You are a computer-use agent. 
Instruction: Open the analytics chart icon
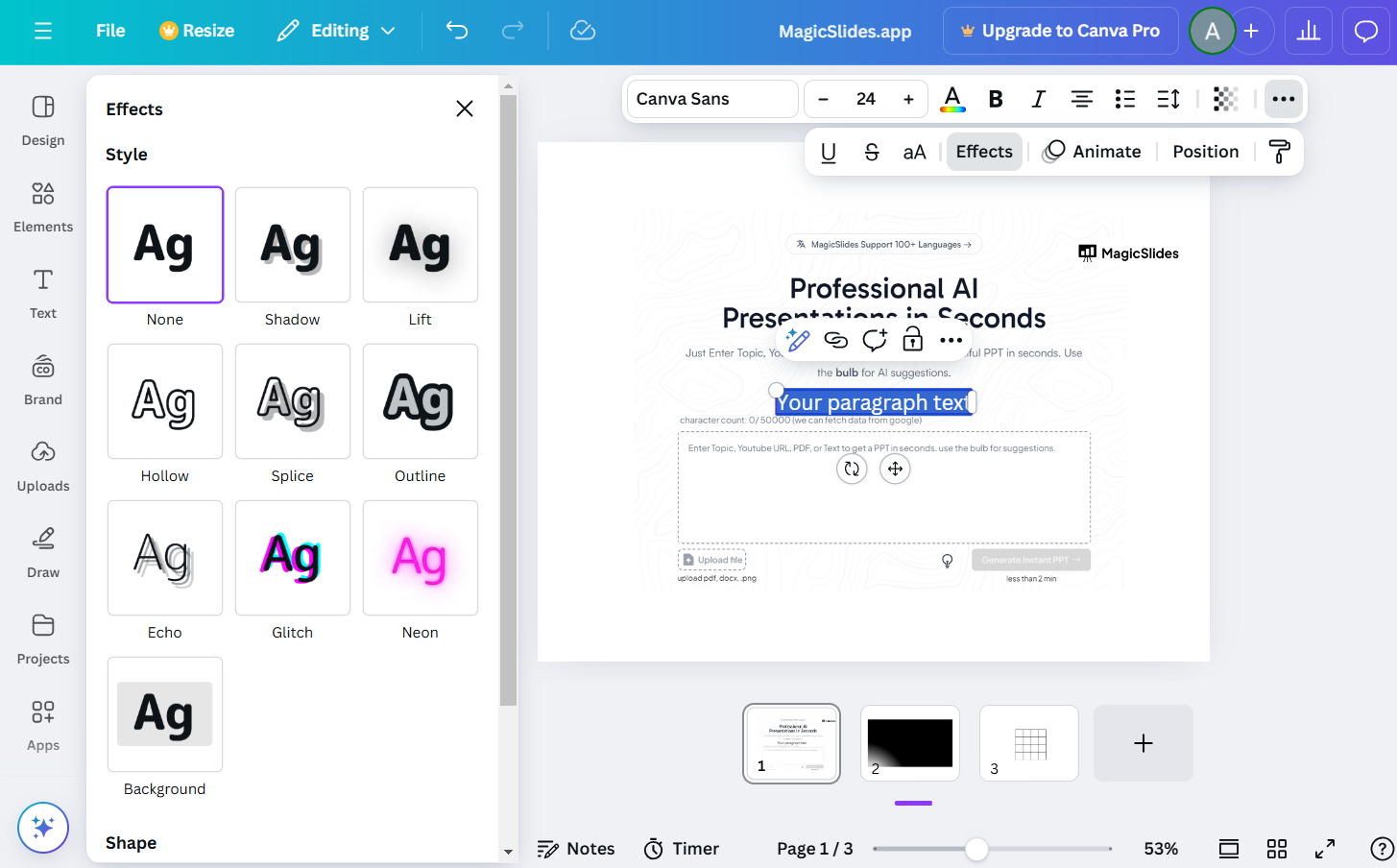[1309, 31]
